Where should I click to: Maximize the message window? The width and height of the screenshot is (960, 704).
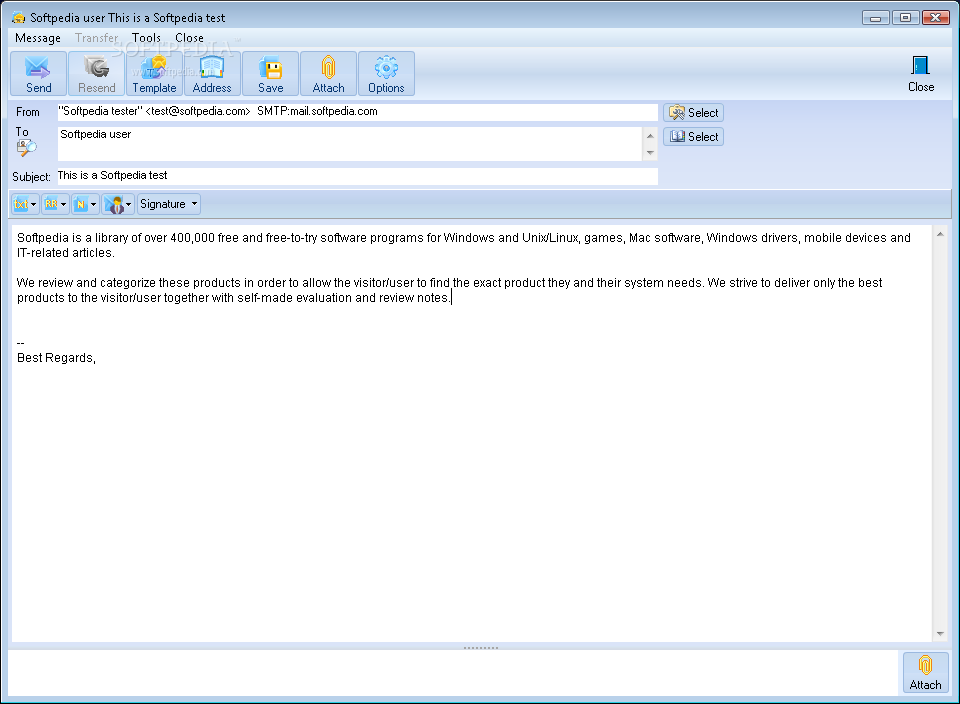pos(906,18)
